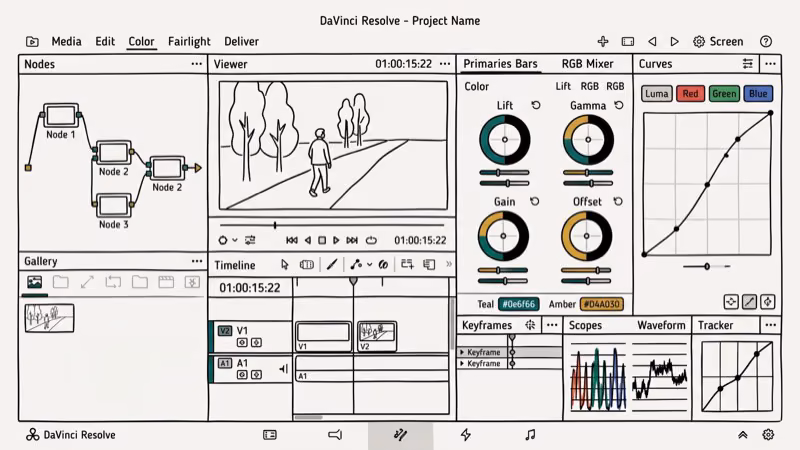
Task: Click the project folder icon beside Media
Action: pyautogui.click(x=32, y=42)
